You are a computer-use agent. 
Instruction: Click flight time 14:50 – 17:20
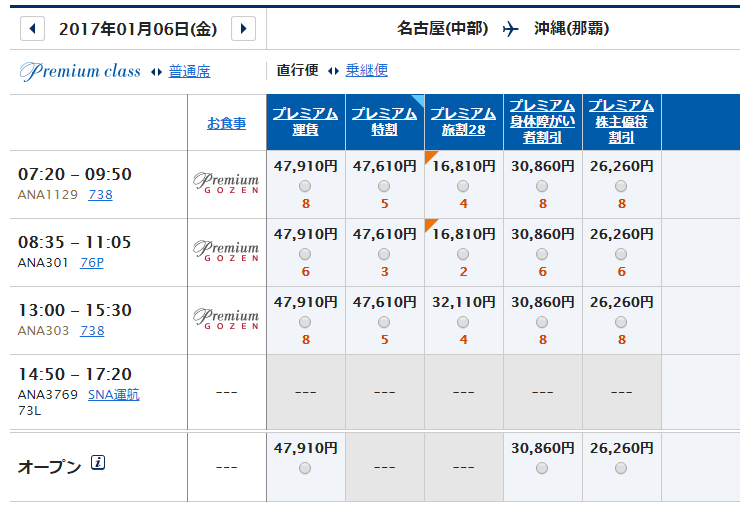75,375
